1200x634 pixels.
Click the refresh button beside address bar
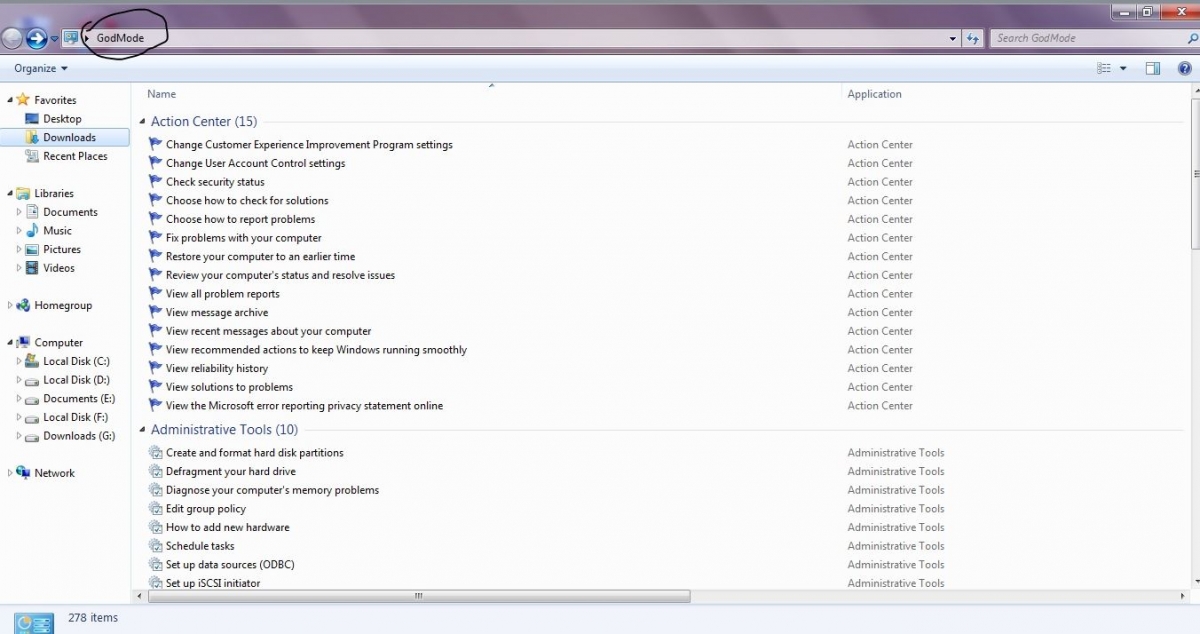[x=973, y=38]
